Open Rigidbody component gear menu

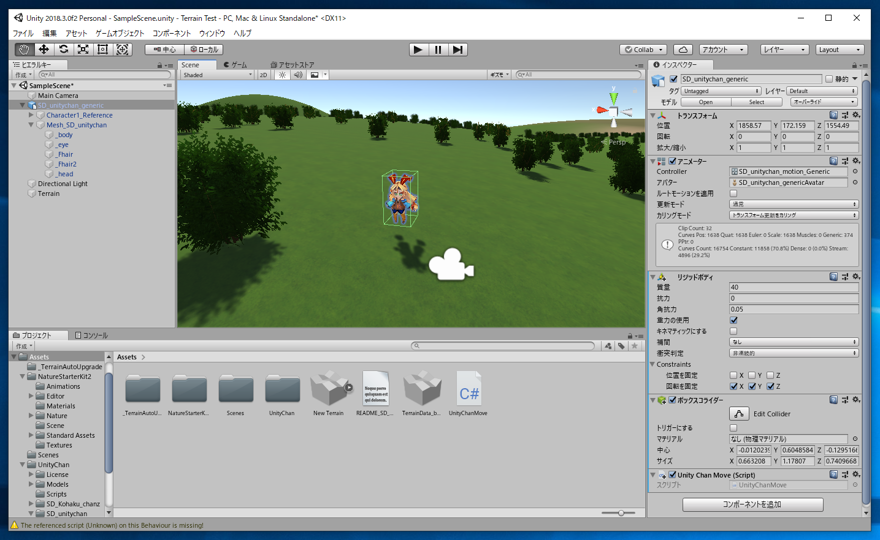[856, 277]
